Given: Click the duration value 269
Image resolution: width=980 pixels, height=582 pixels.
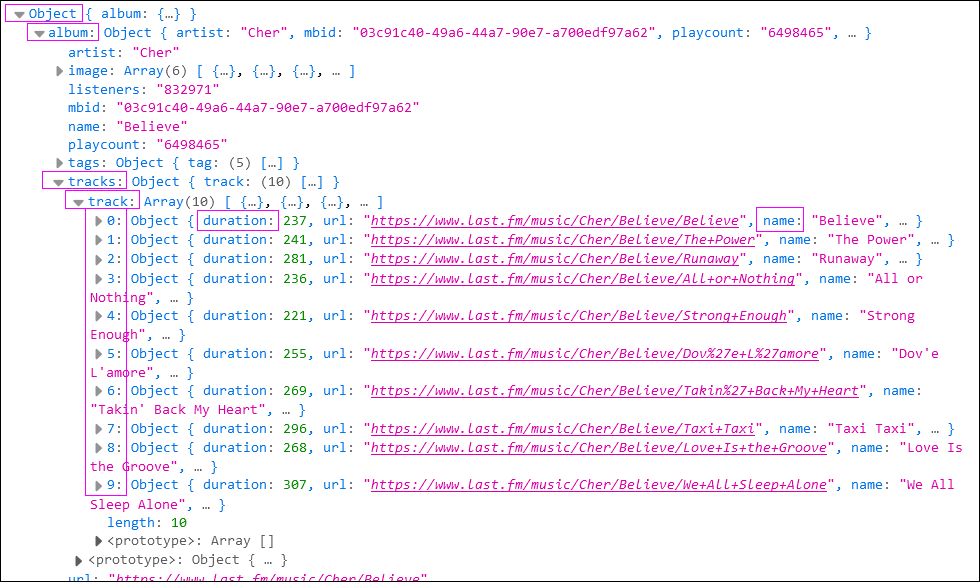Looking at the screenshot, I should pyautogui.click(x=295, y=391).
